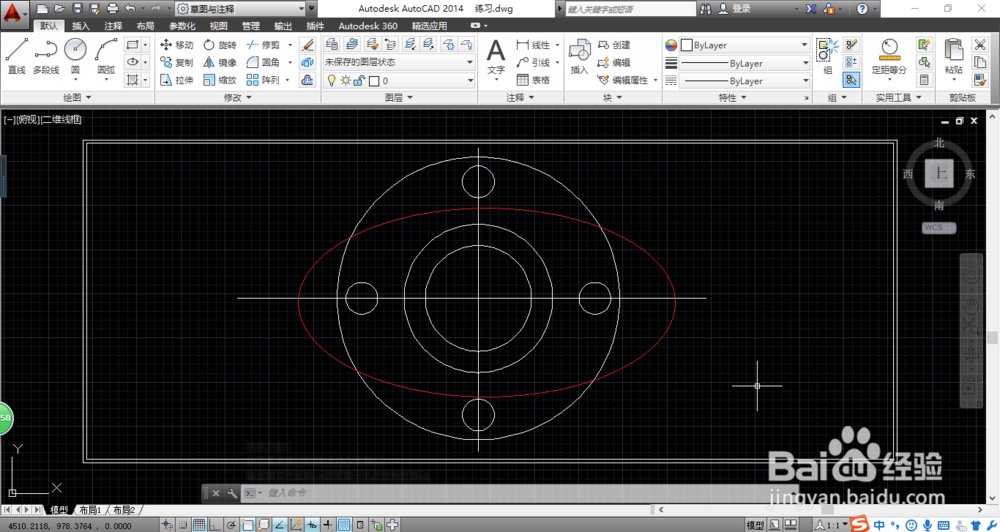Screen dimensions: 1000x532
Task: Click the 修剪 (Trim) tool
Action: point(263,45)
